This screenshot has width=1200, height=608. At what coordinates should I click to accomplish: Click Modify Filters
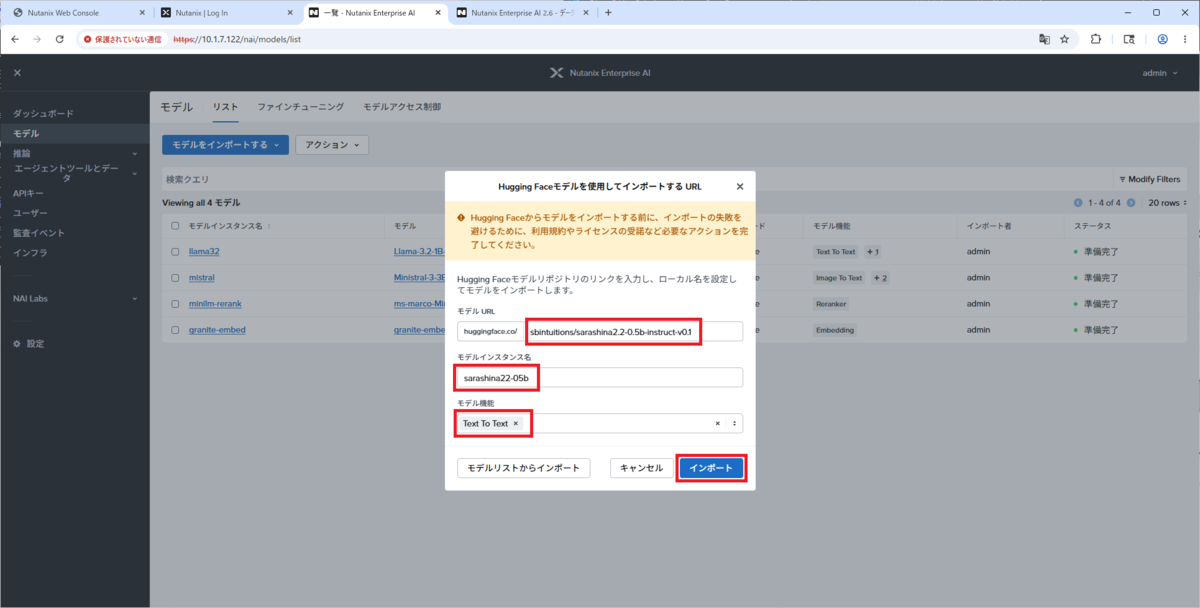(1150, 179)
